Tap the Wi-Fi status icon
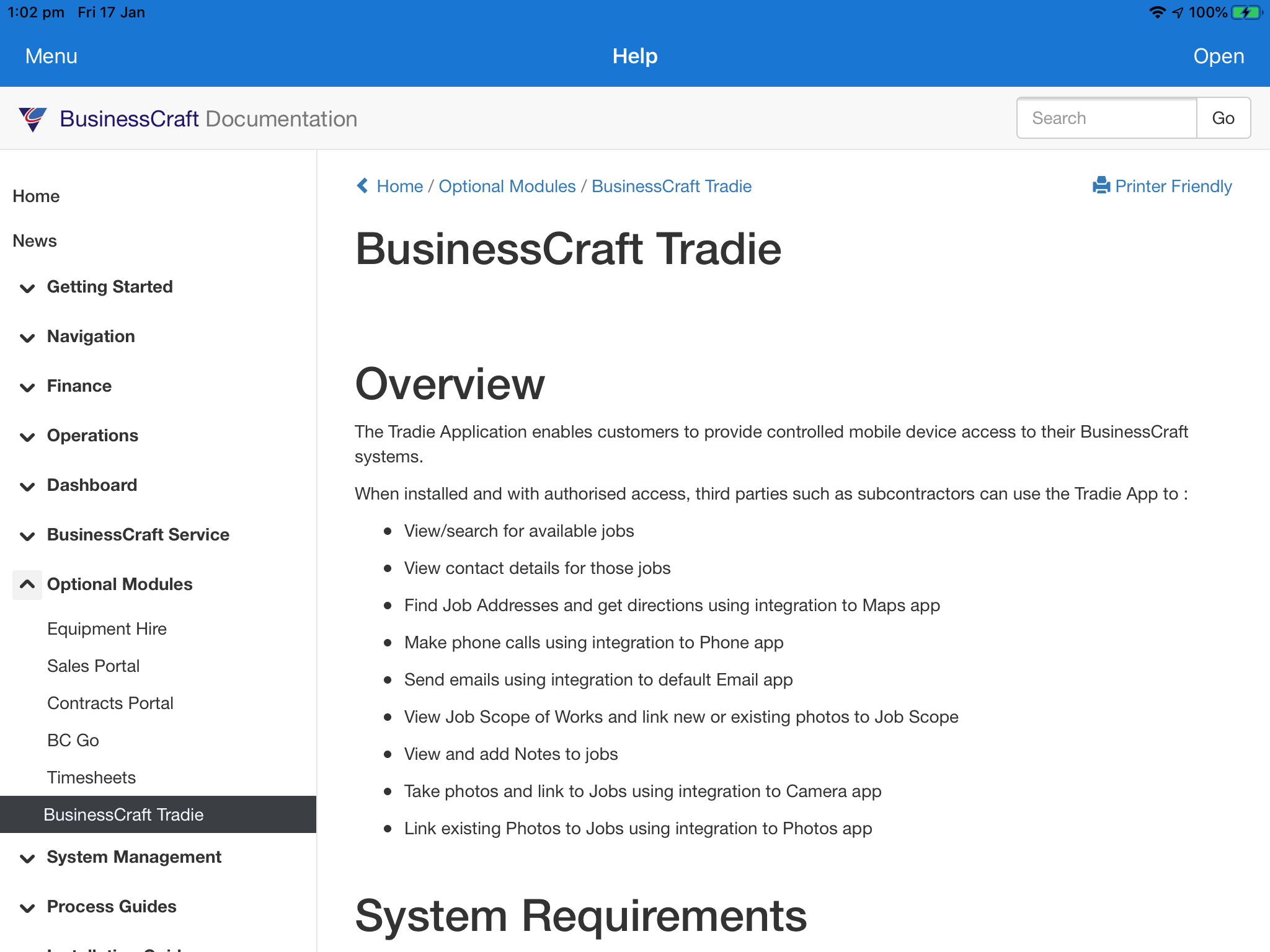This screenshot has width=1270, height=952. (x=1157, y=12)
